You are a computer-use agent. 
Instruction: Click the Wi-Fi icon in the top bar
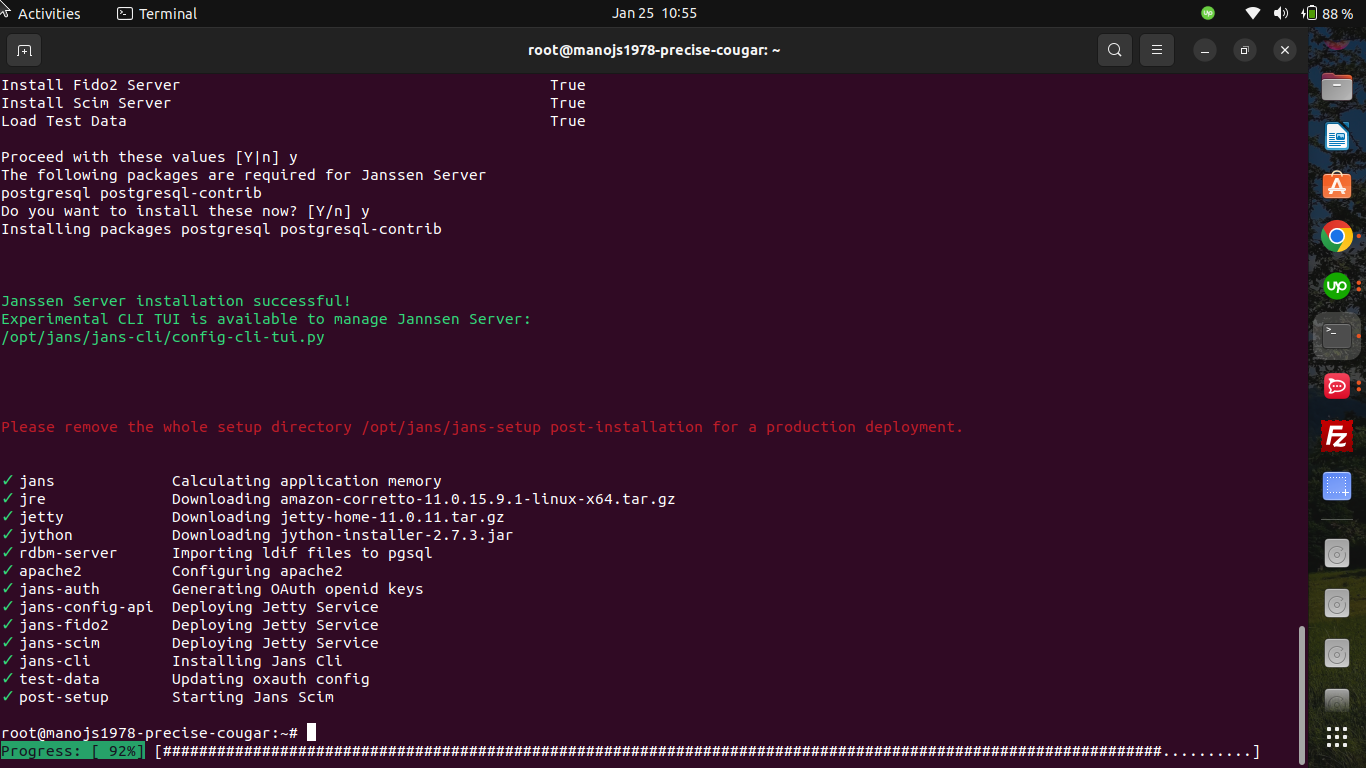click(x=1251, y=13)
